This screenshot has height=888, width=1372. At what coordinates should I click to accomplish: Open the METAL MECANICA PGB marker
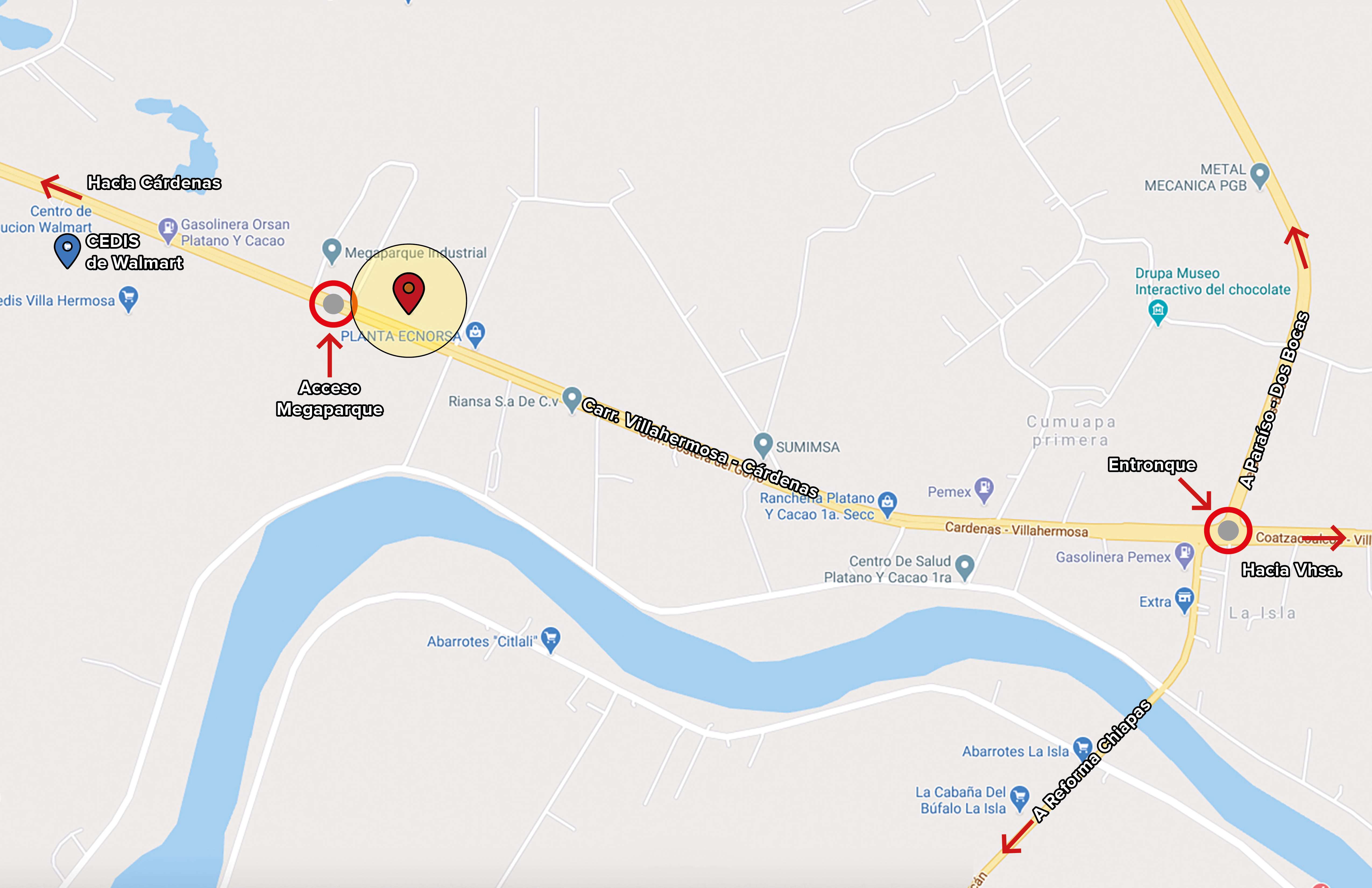point(1260,177)
